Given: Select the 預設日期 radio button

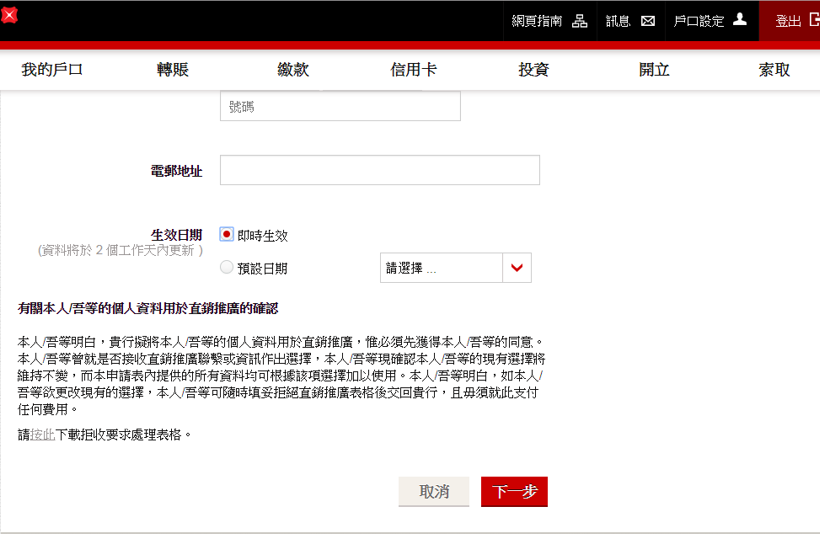Looking at the screenshot, I should point(227,268).
